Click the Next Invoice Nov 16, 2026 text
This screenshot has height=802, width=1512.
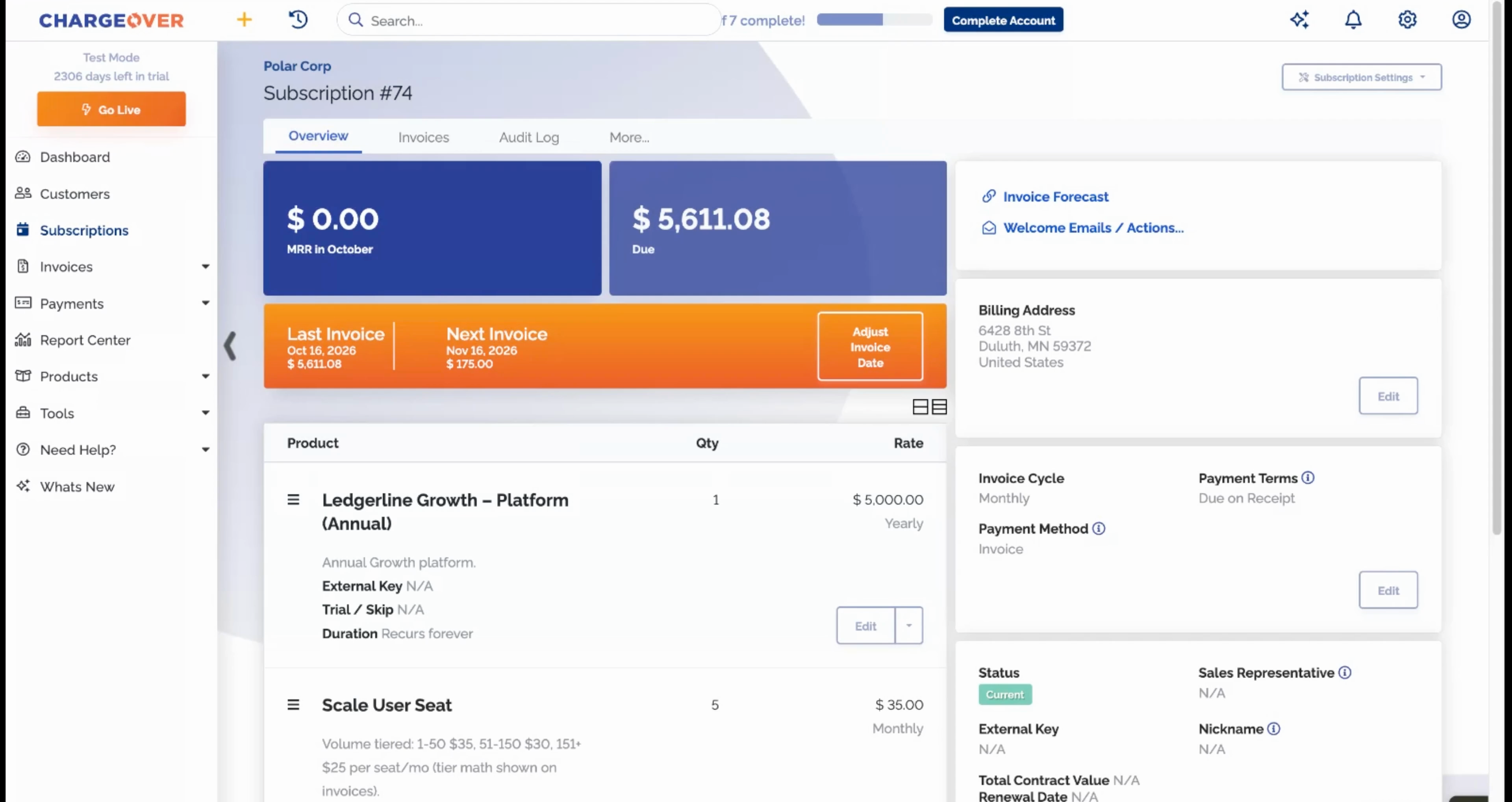pyautogui.click(x=497, y=342)
